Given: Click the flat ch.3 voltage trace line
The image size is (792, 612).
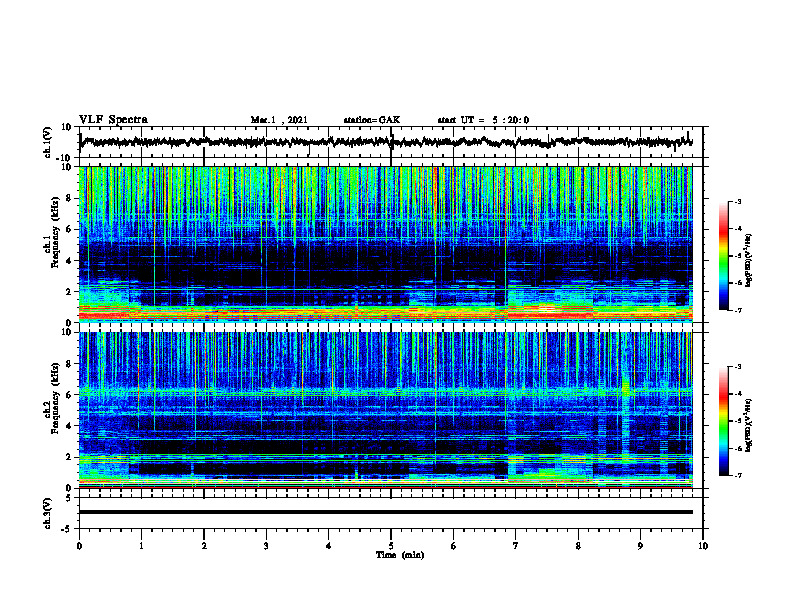Looking at the screenshot, I should tap(386, 512).
